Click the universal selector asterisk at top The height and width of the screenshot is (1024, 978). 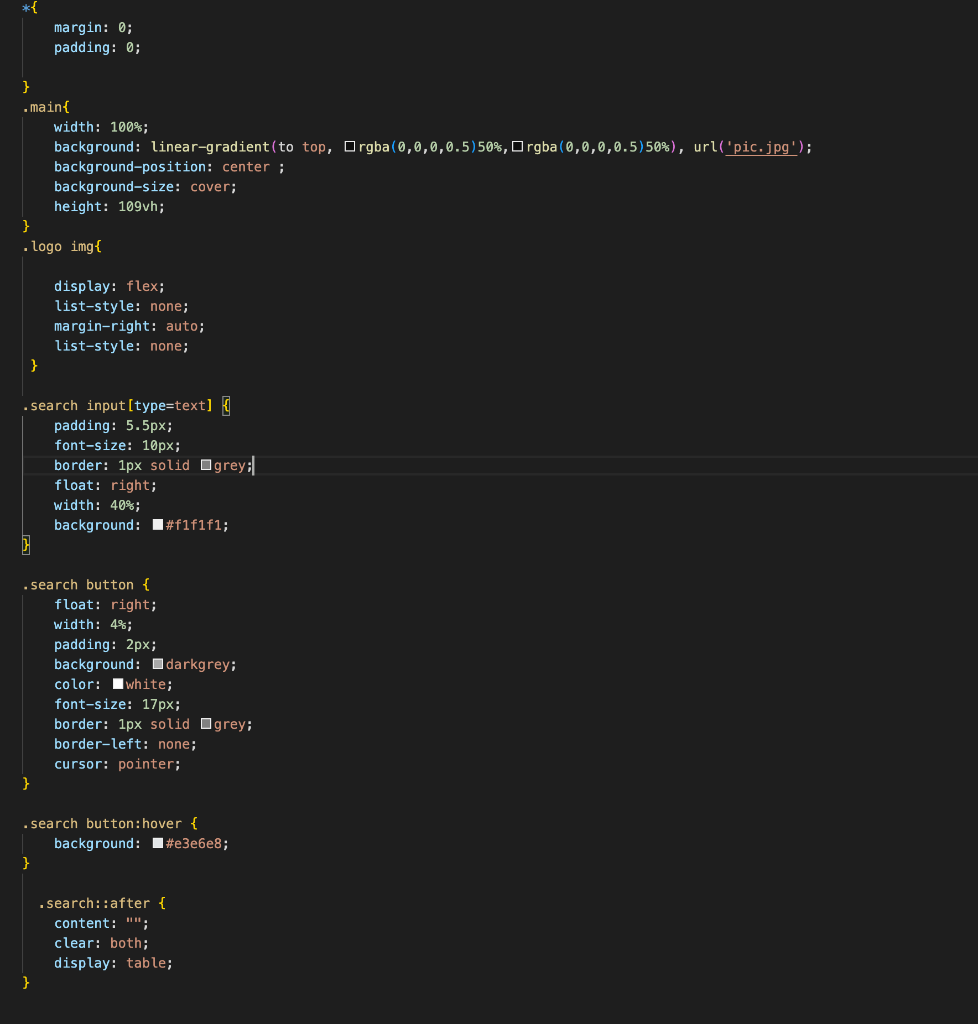[x=26, y=7]
